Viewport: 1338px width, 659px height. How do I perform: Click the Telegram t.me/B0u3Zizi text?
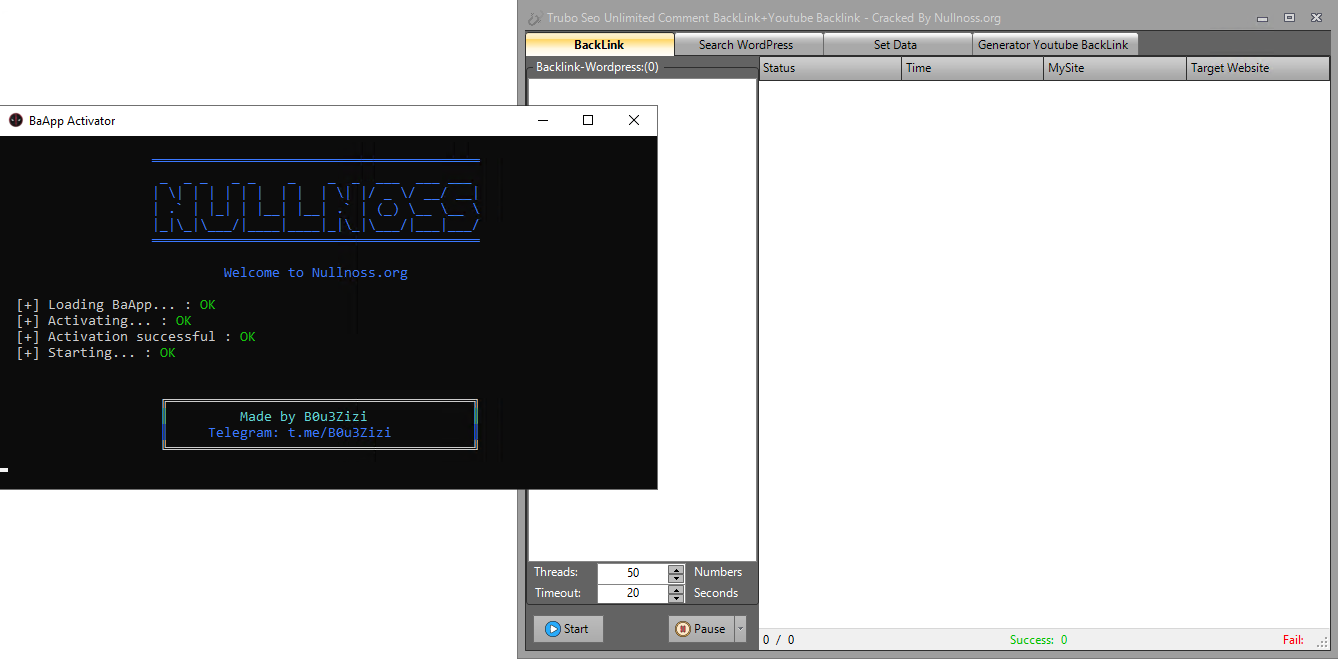300,433
